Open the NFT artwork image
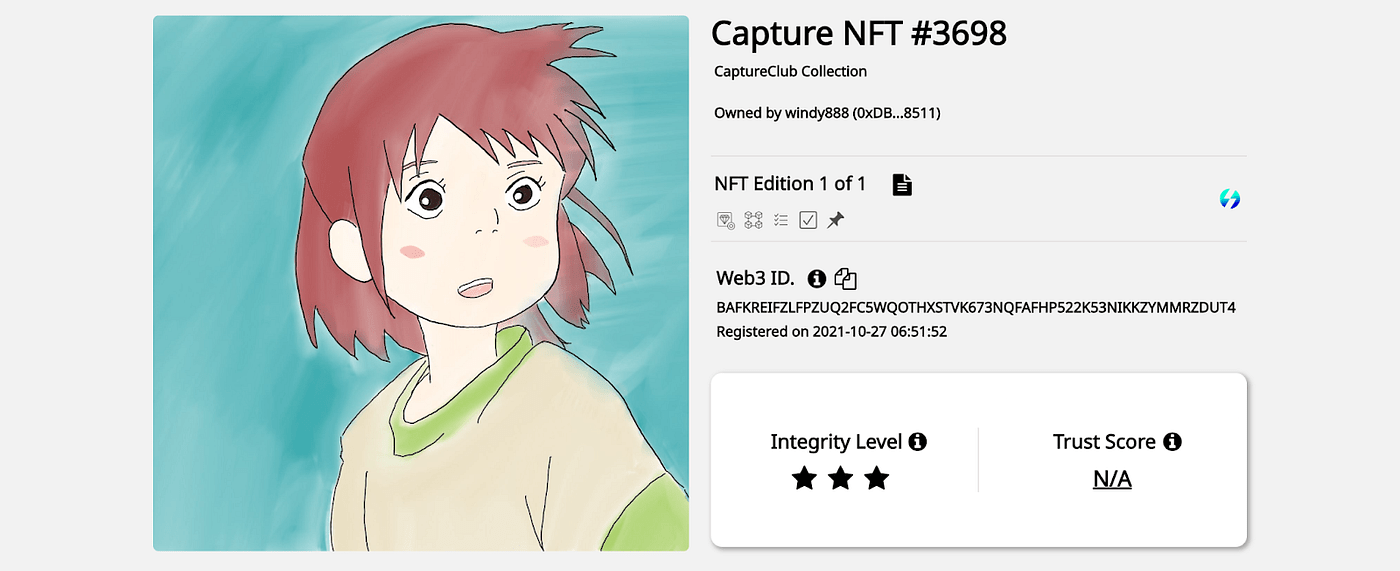This screenshot has width=1400, height=571. (x=420, y=283)
